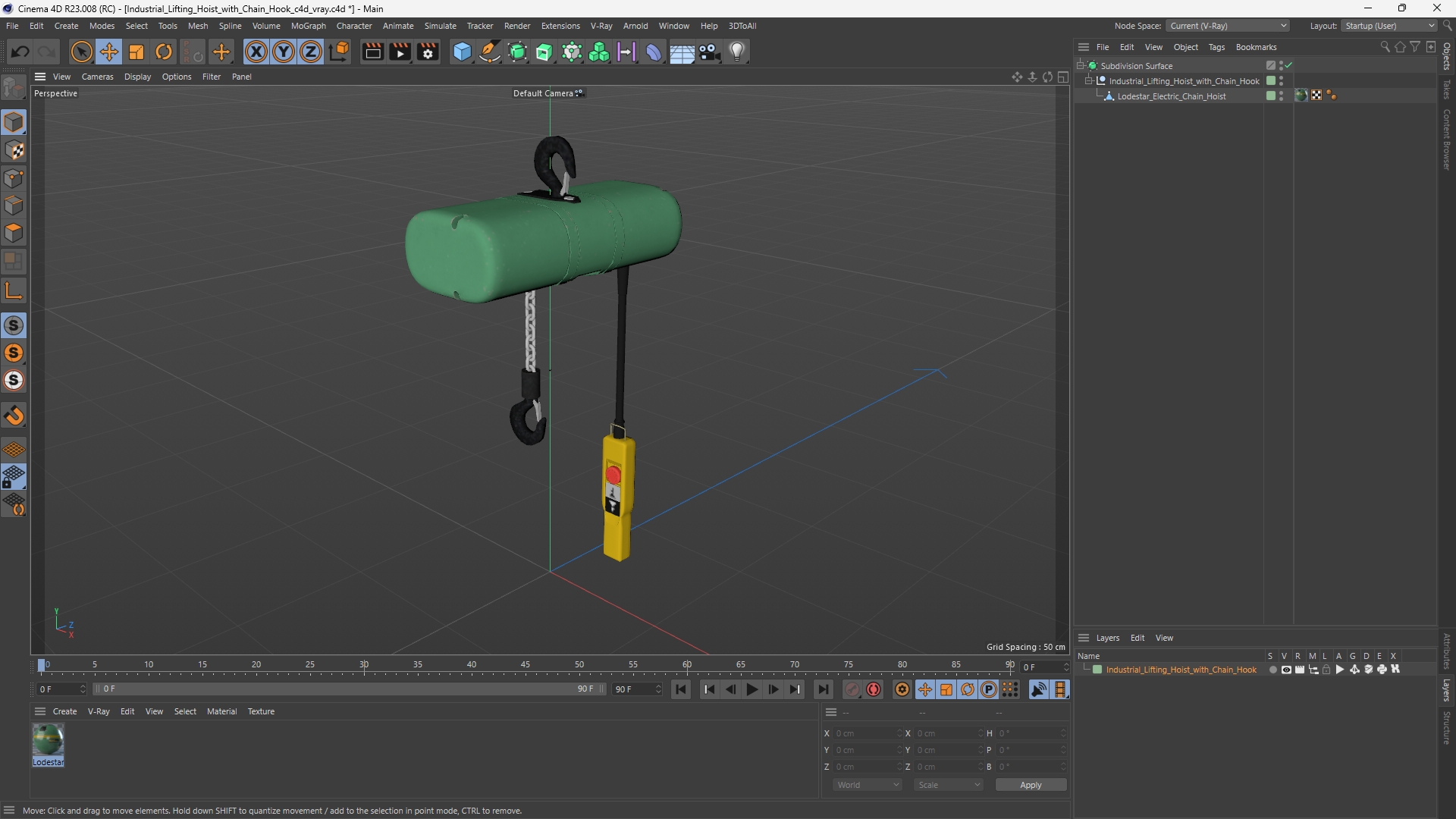
Task: Switch the coordinate system icon
Action: coord(339,52)
